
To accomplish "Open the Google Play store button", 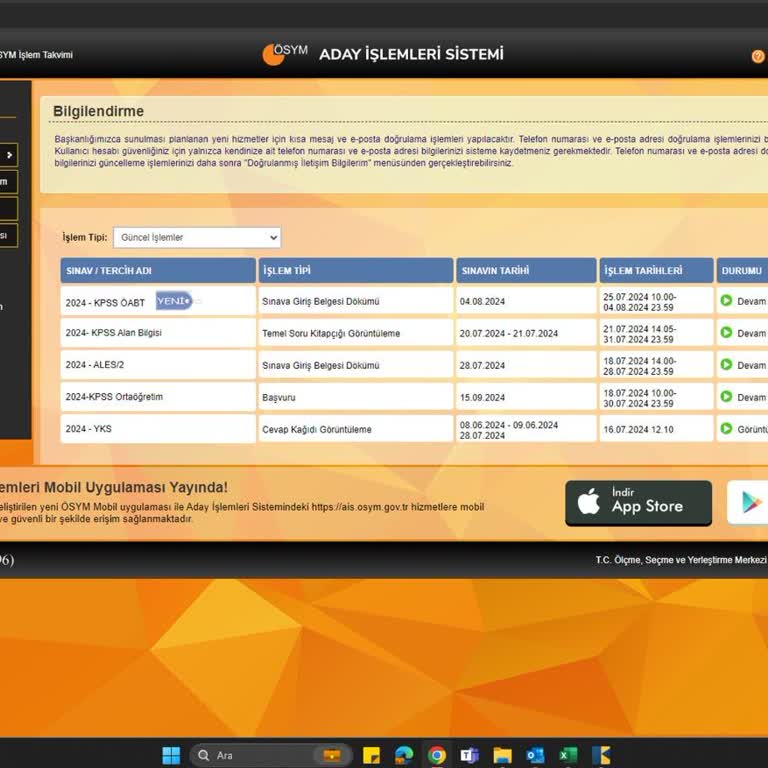I will (747, 503).
